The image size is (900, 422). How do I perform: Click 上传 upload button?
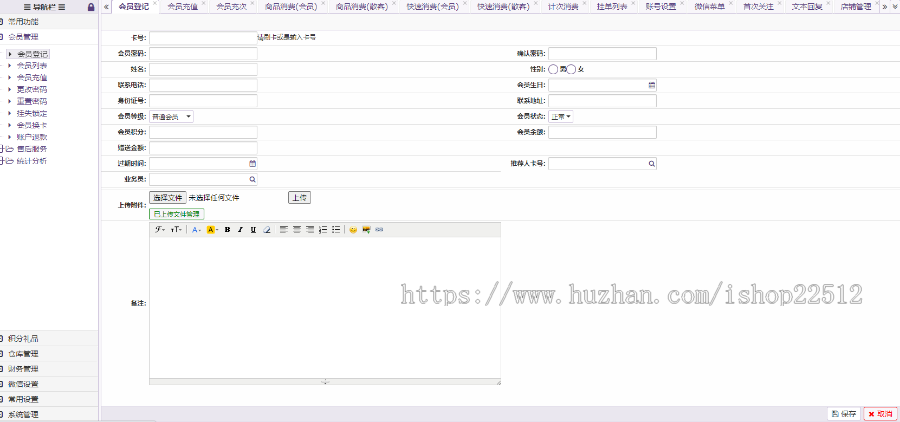pyautogui.click(x=299, y=198)
